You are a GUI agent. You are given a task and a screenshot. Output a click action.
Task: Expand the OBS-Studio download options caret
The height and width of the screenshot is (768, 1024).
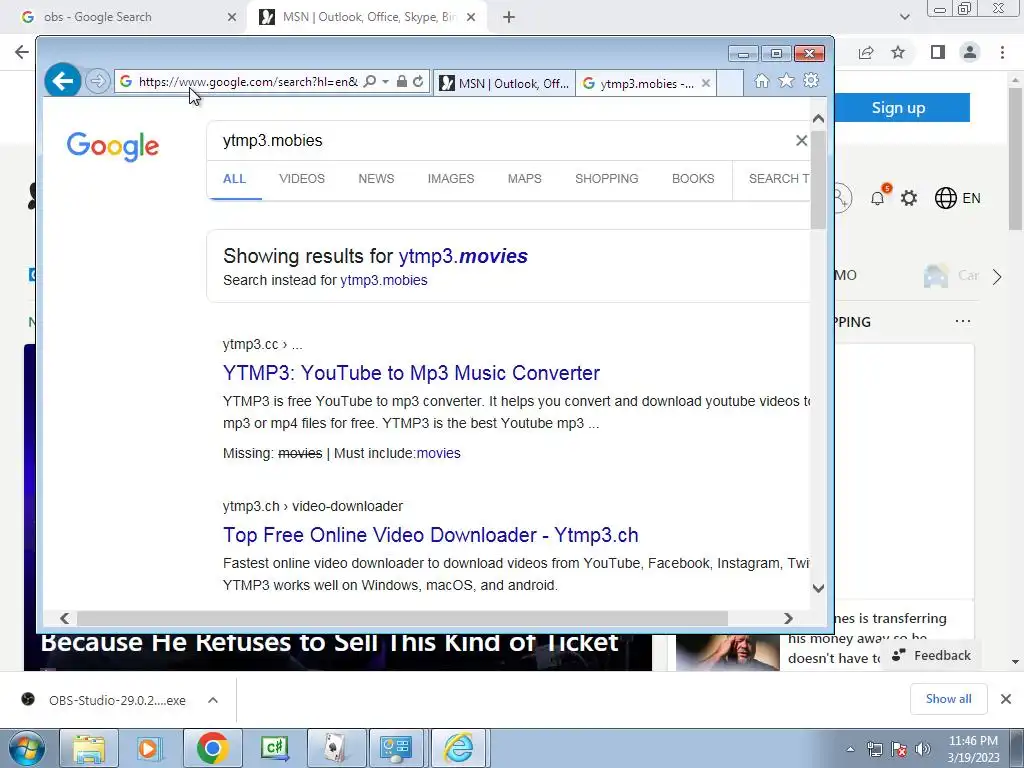(213, 700)
